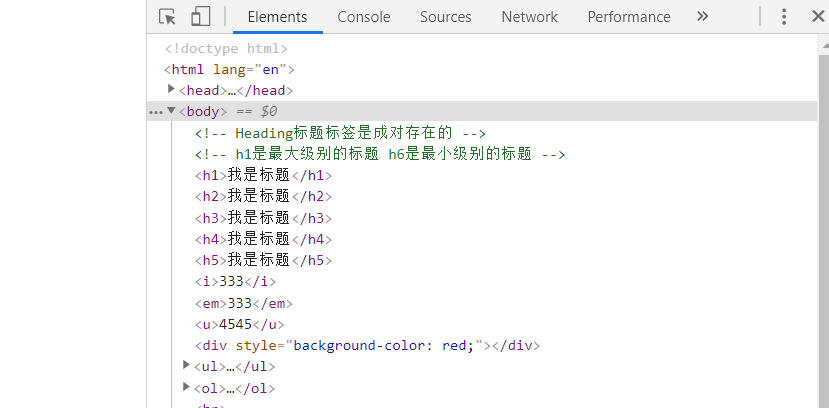The height and width of the screenshot is (408, 829).
Task: Activate the inspect element picker tool
Action: 168,17
